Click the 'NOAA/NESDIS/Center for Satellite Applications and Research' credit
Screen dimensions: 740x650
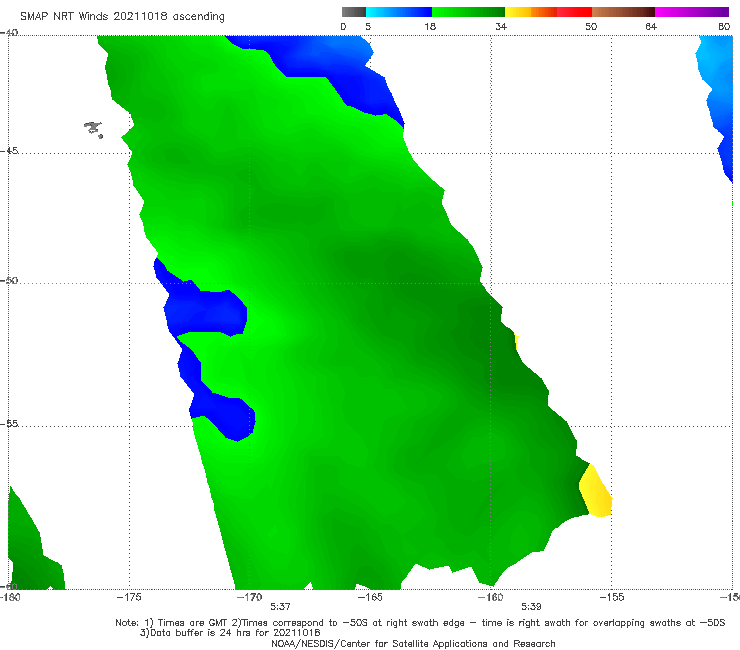tap(413, 644)
